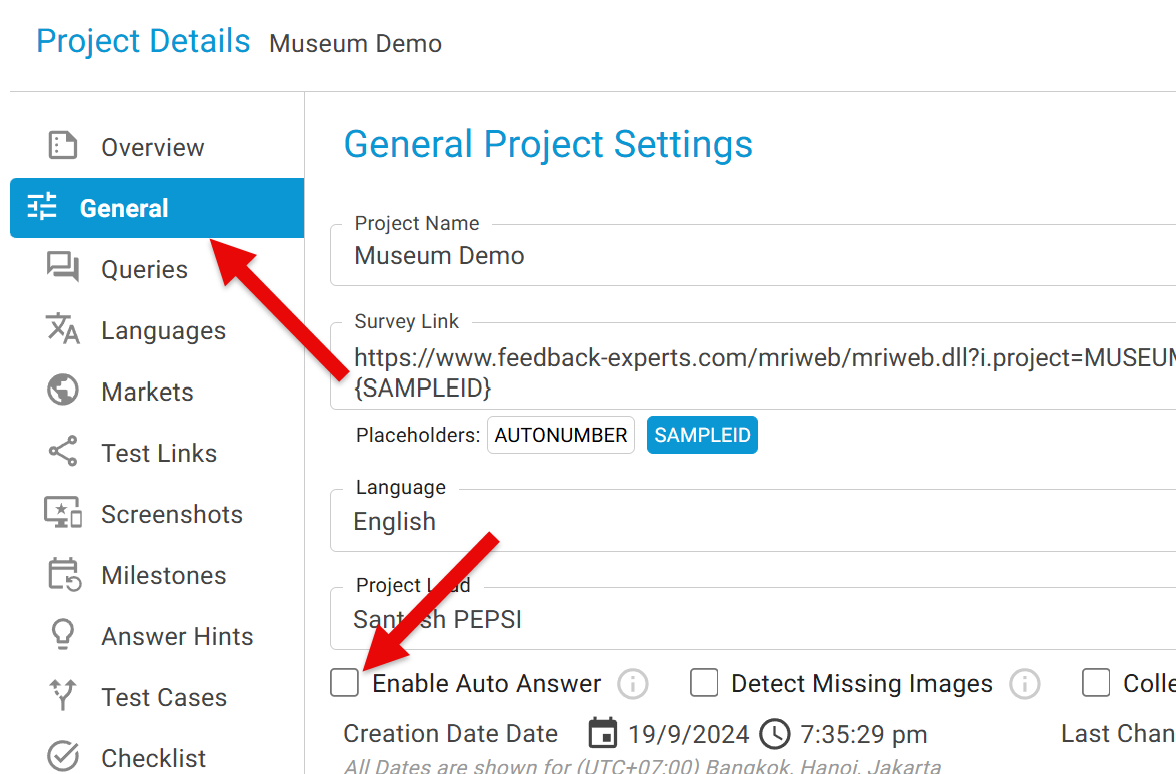Click the SAMPLEID placeholder button
This screenshot has width=1176, height=774.
tap(702, 436)
